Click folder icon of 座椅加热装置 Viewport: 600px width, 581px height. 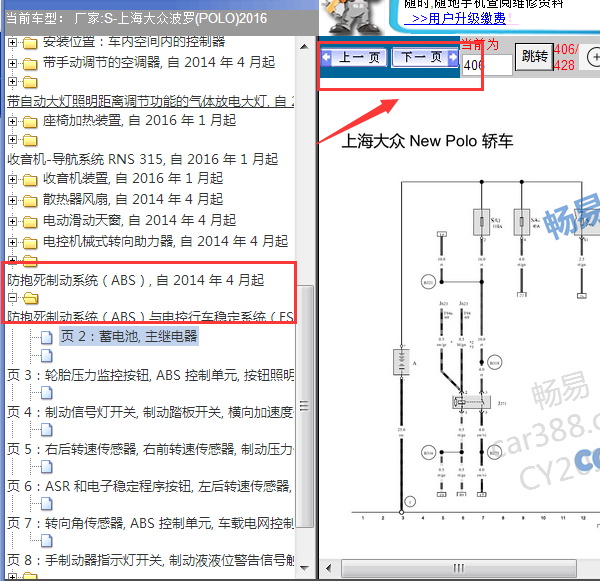(x=30, y=122)
